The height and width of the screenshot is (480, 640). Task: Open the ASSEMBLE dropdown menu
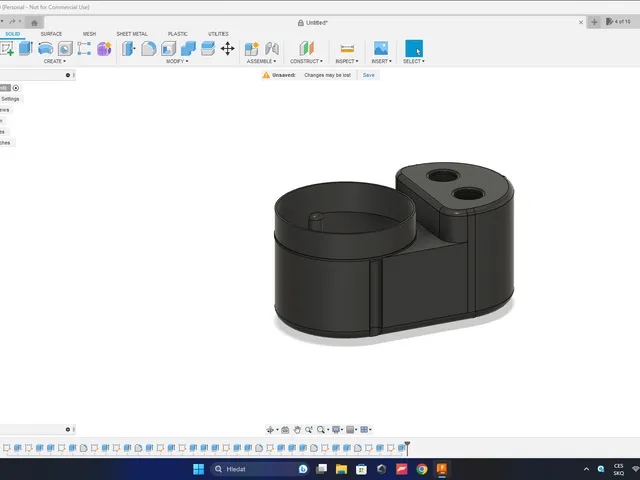[x=261, y=61]
